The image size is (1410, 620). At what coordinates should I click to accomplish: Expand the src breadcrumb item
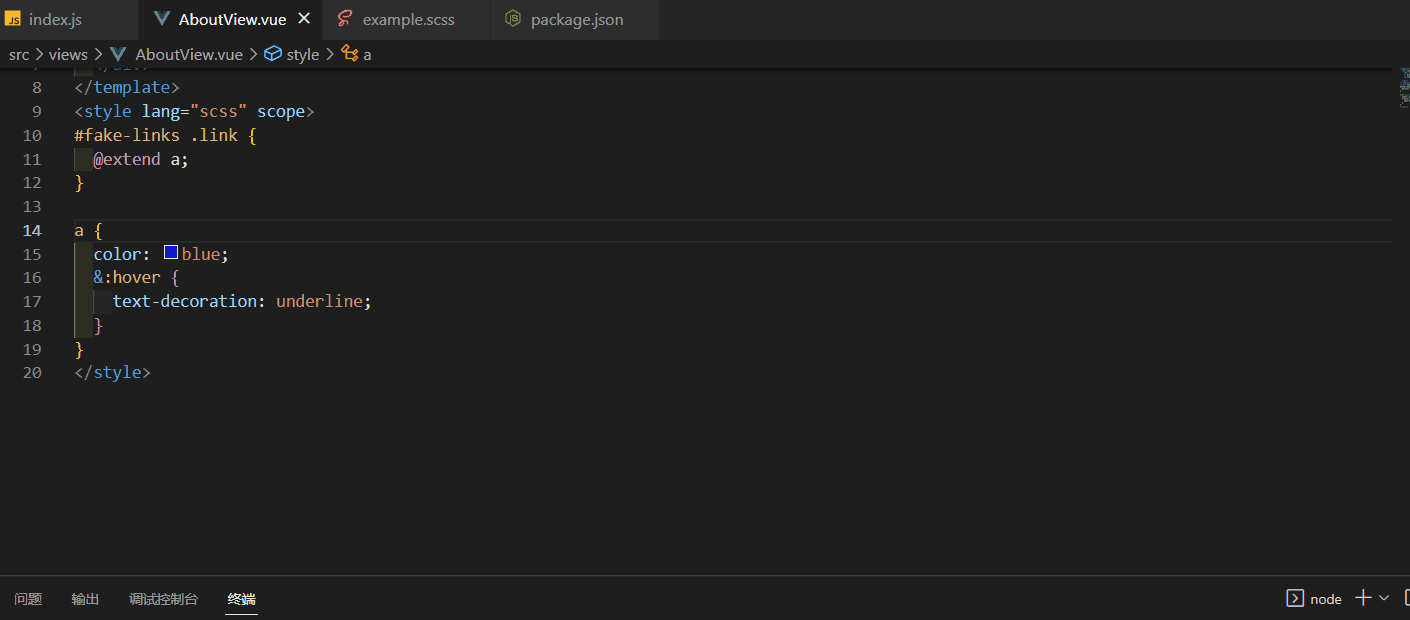pyautogui.click(x=19, y=54)
